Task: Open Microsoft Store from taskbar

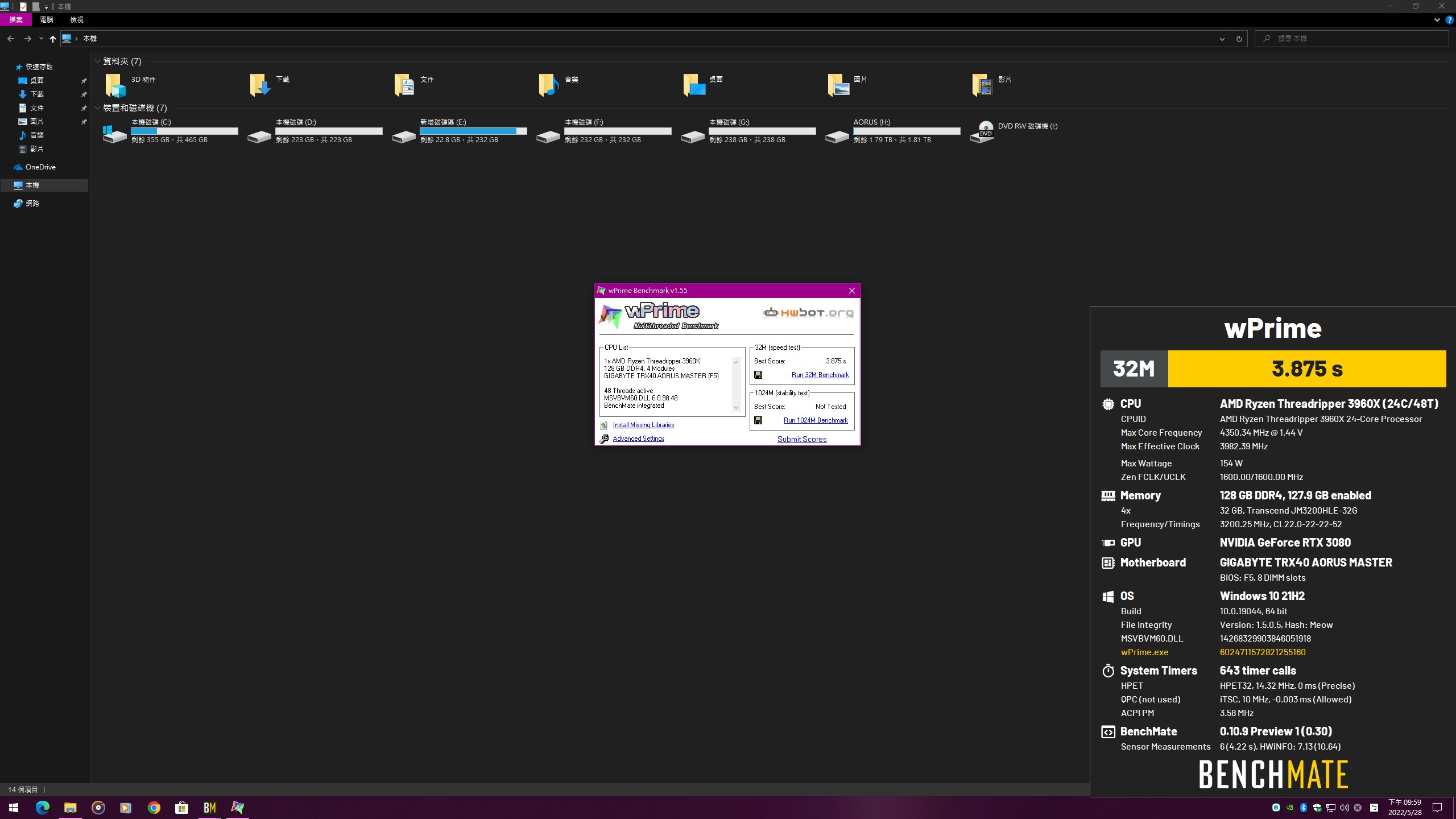Action: 181,807
